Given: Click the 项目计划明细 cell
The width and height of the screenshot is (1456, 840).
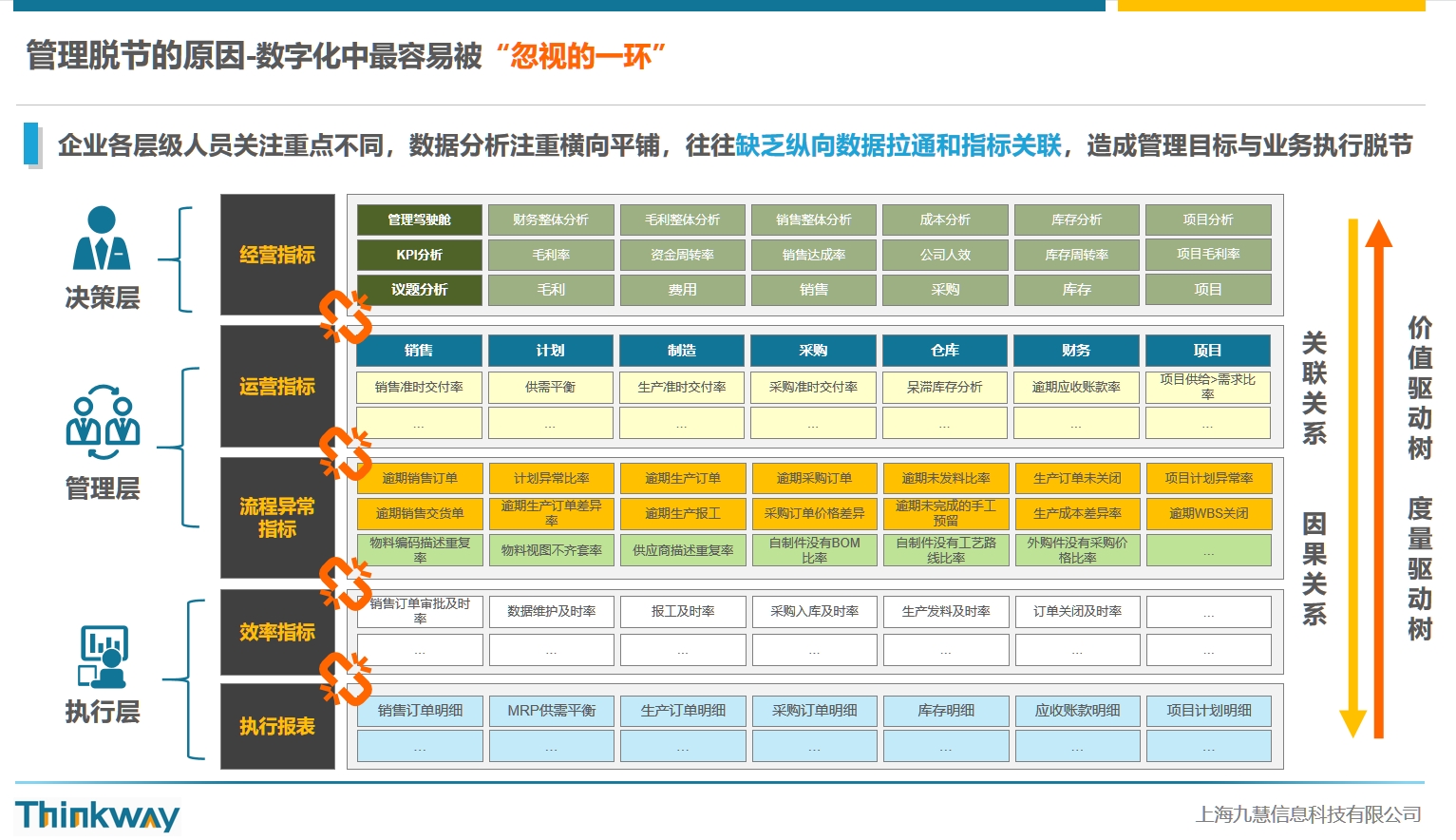Looking at the screenshot, I should [1209, 711].
